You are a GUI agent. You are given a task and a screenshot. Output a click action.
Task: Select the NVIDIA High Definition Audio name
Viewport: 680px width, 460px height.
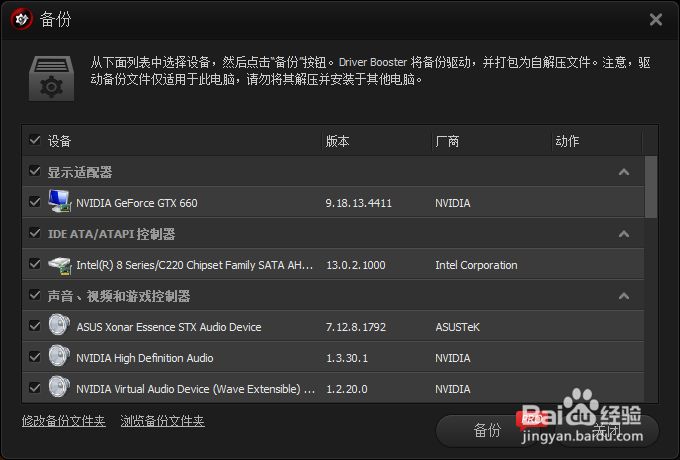pyautogui.click(x=145, y=358)
